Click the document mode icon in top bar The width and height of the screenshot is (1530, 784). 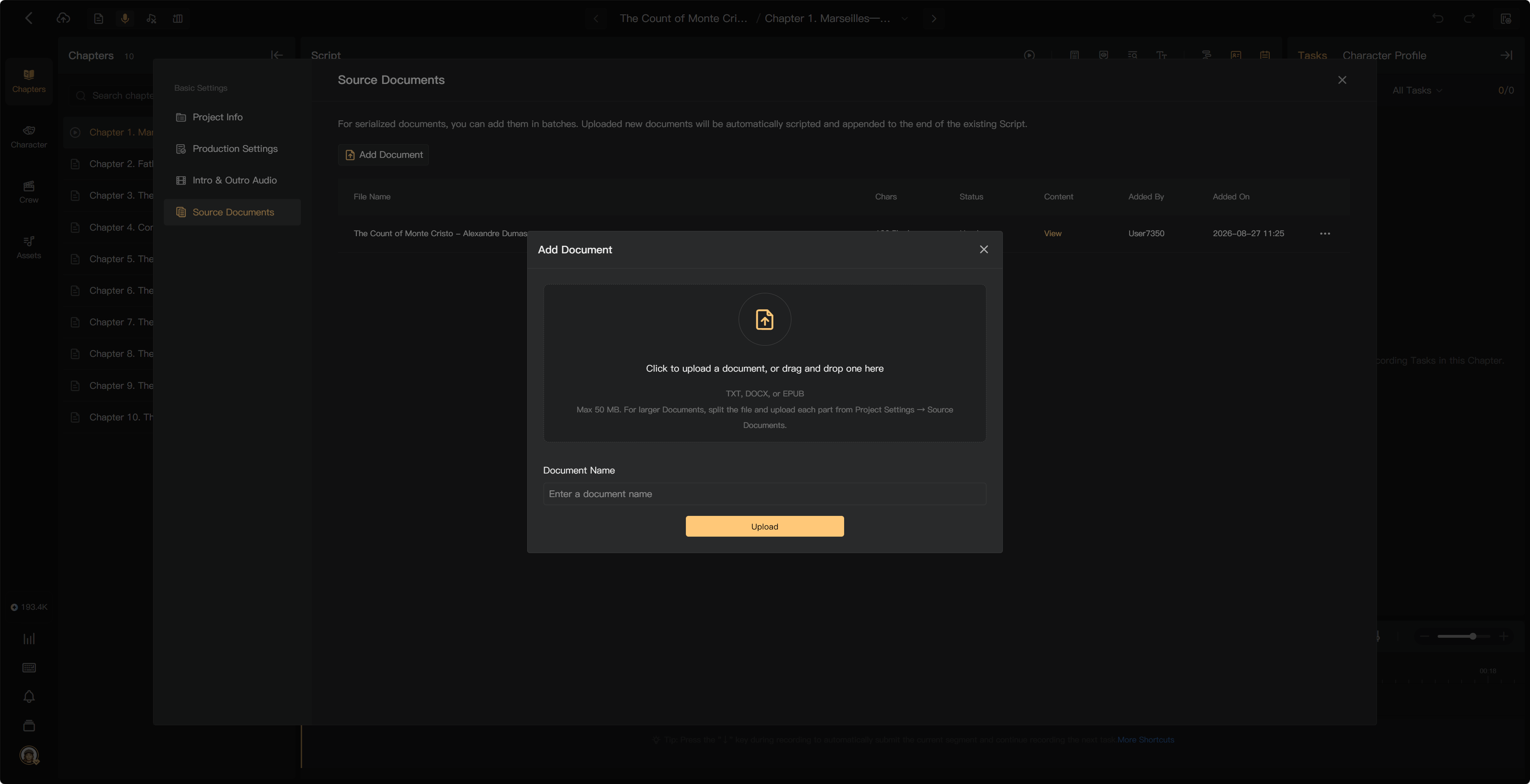click(99, 18)
